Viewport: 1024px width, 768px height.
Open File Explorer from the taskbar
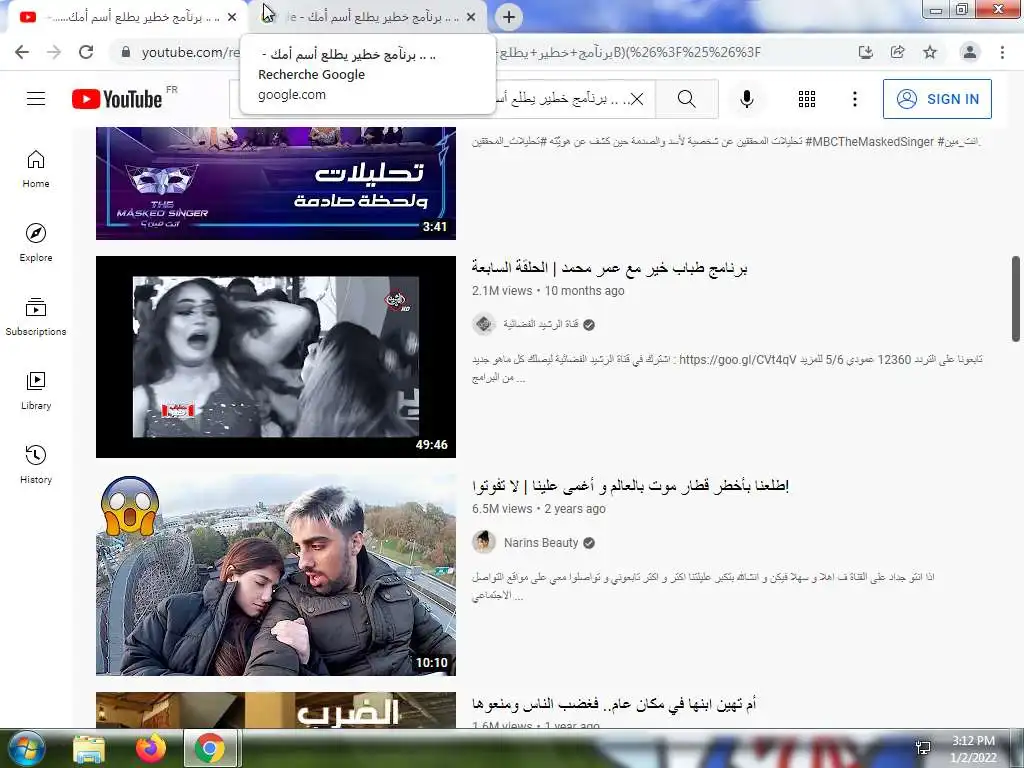click(x=89, y=748)
